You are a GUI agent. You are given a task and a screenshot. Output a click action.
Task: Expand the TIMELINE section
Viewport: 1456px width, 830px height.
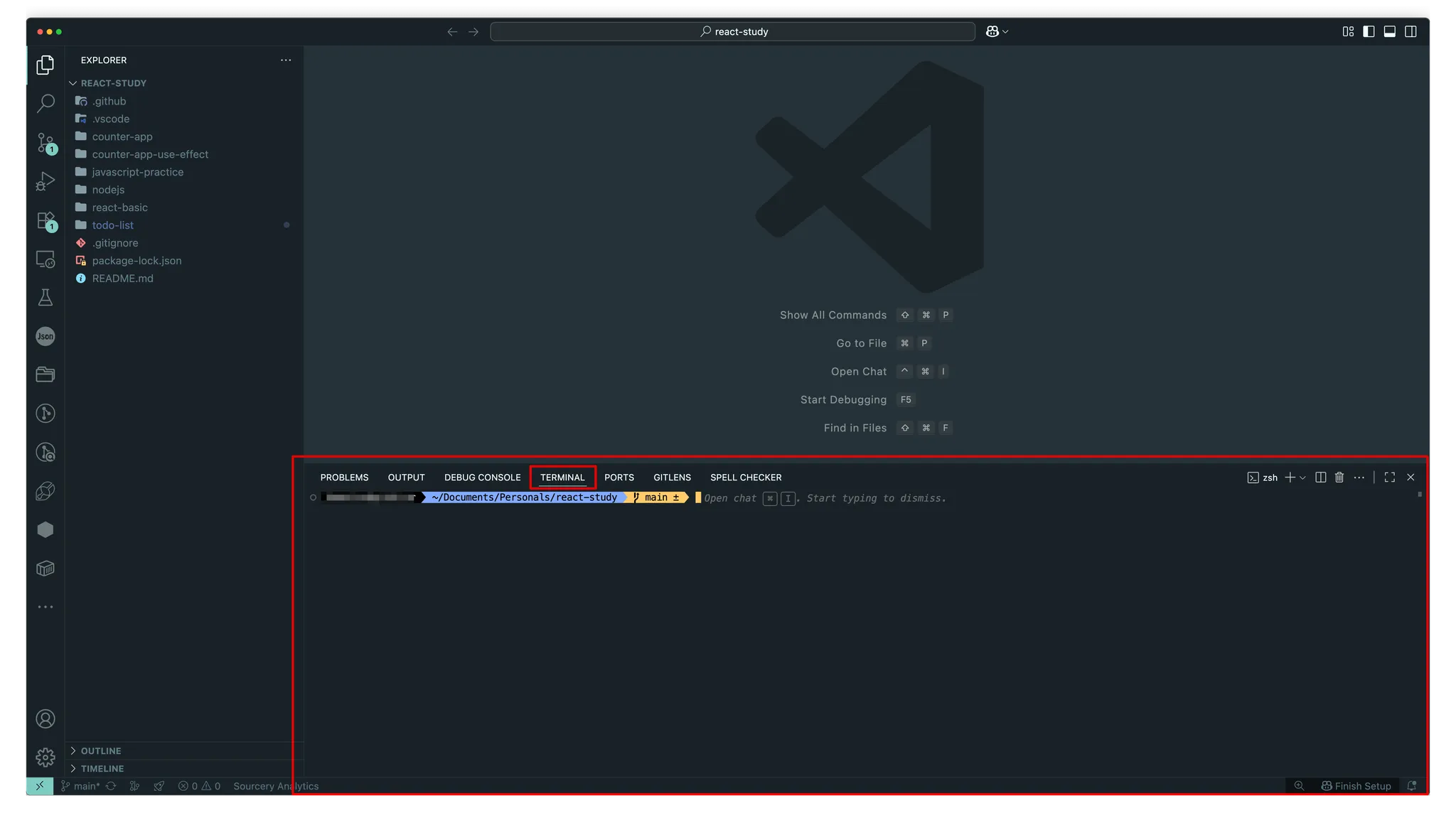tap(102, 769)
